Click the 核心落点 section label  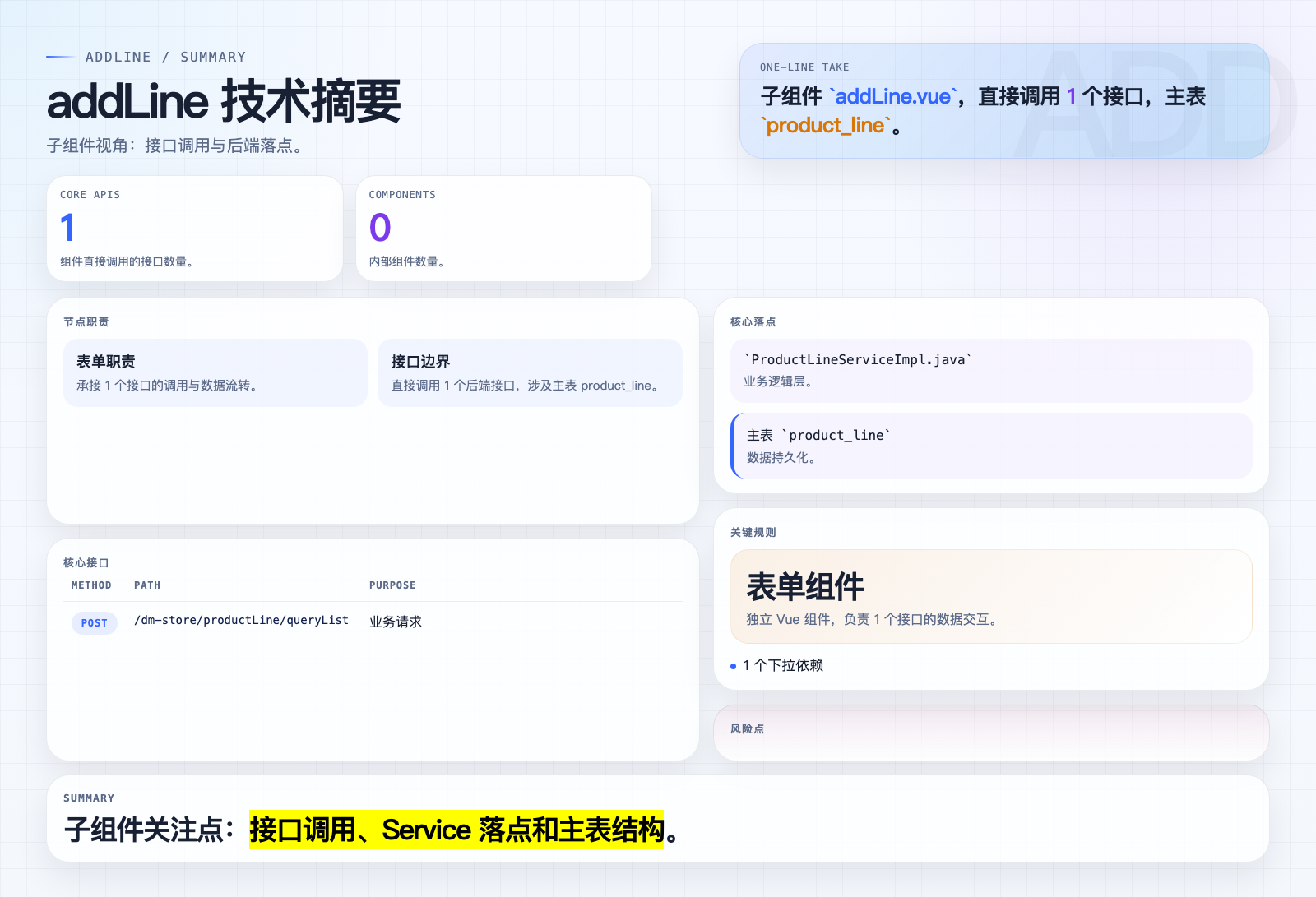tap(753, 321)
